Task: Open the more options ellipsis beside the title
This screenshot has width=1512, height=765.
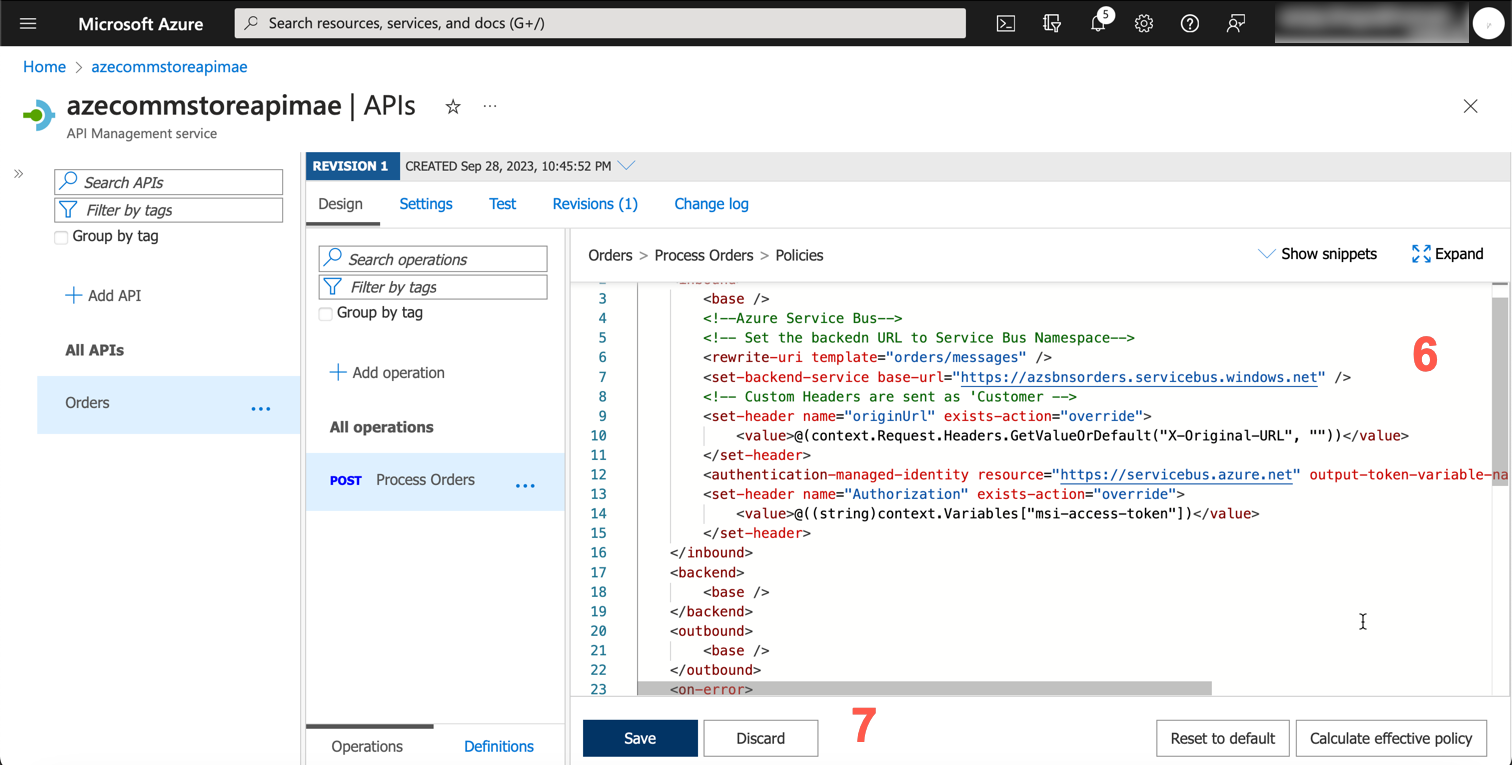Action: (490, 106)
